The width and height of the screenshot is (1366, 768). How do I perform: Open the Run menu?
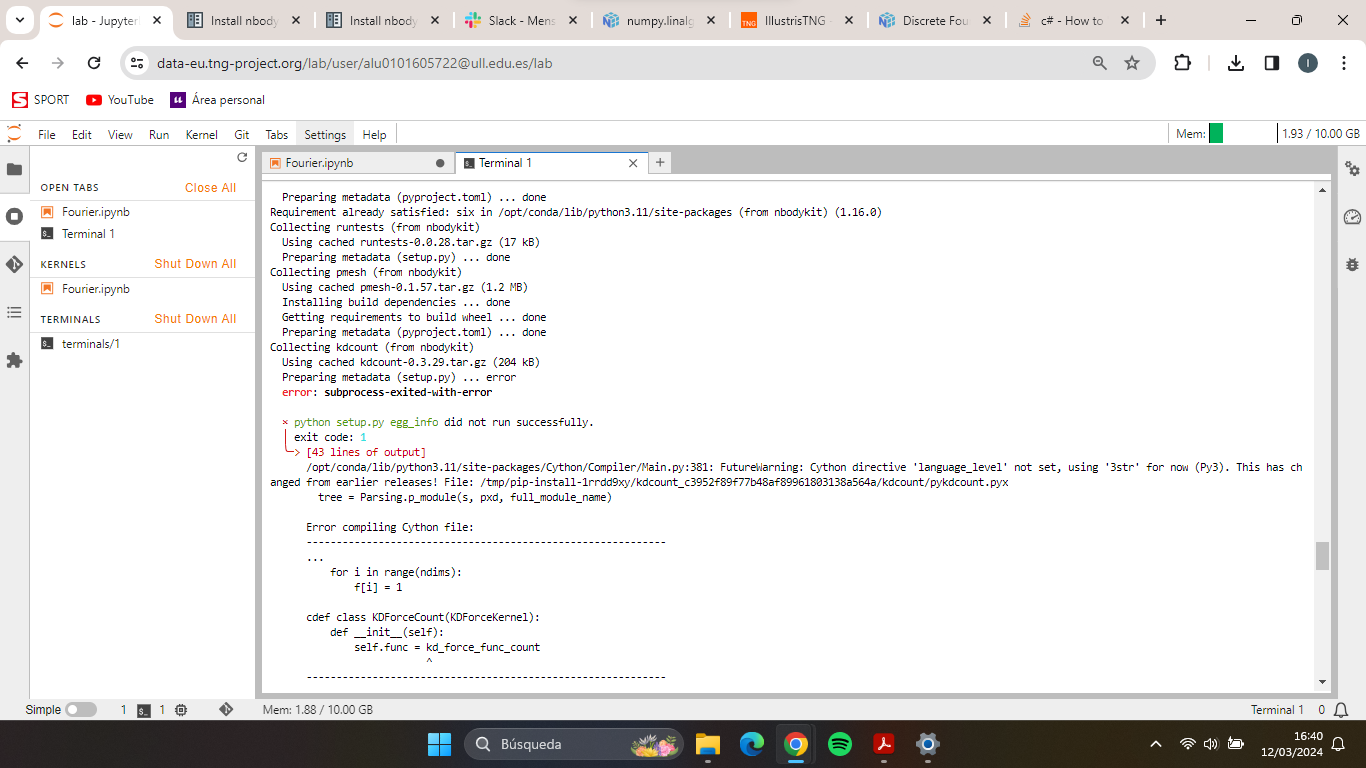[x=159, y=134]
